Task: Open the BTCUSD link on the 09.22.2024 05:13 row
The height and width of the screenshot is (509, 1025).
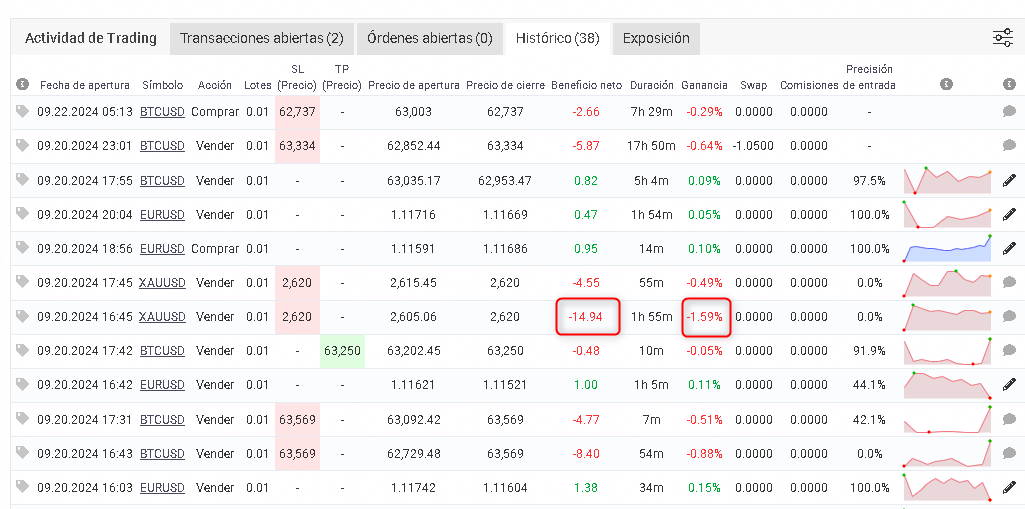Action: click(162, 112)
